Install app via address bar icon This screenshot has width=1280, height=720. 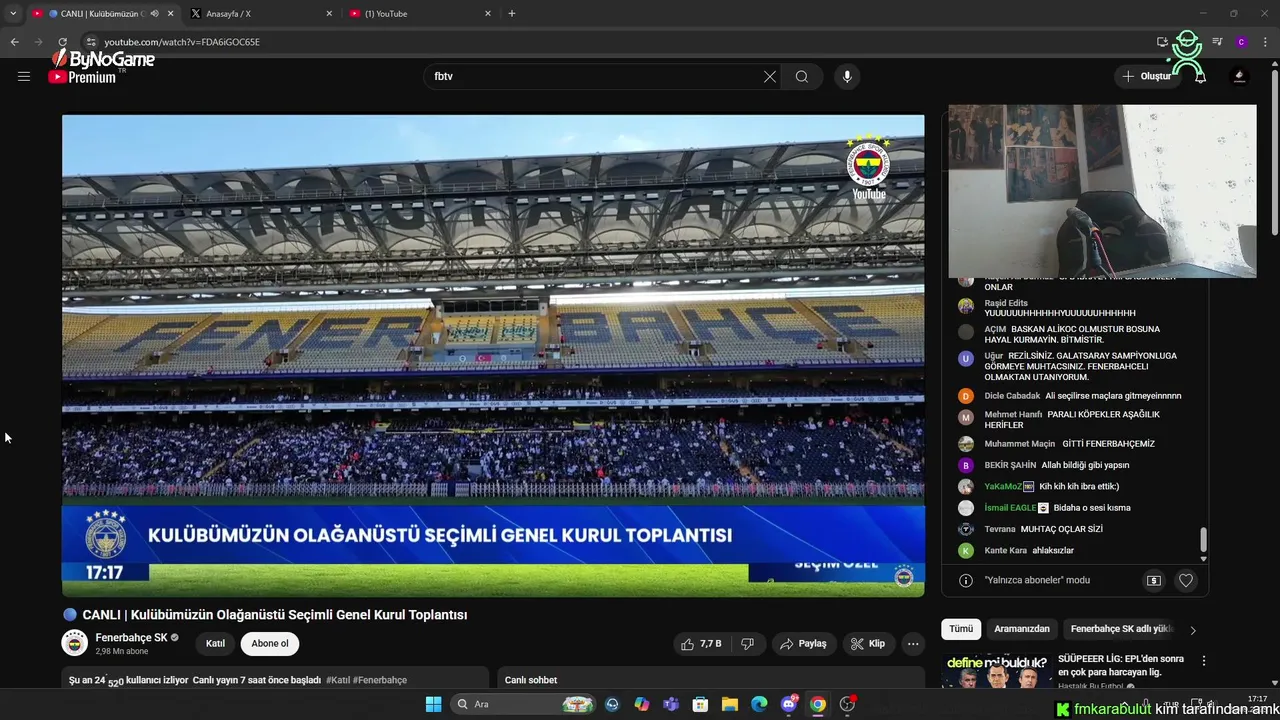[1162, 42]
